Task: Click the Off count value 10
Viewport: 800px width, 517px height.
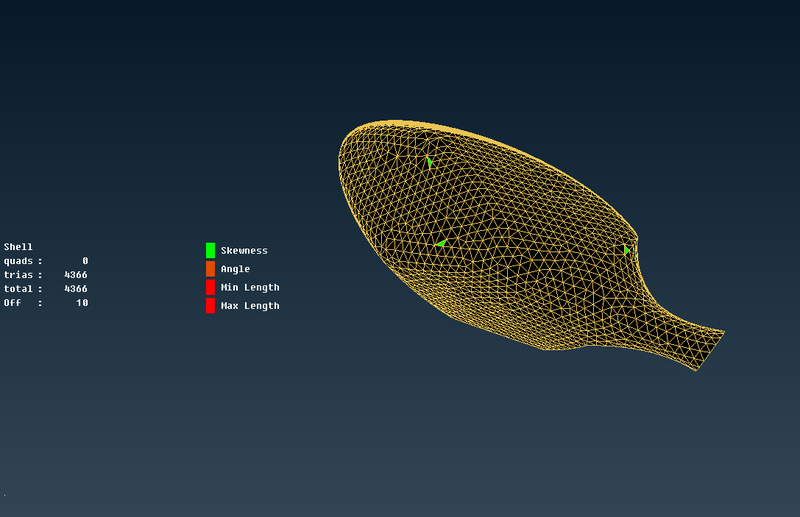Action: click(82, 303)
